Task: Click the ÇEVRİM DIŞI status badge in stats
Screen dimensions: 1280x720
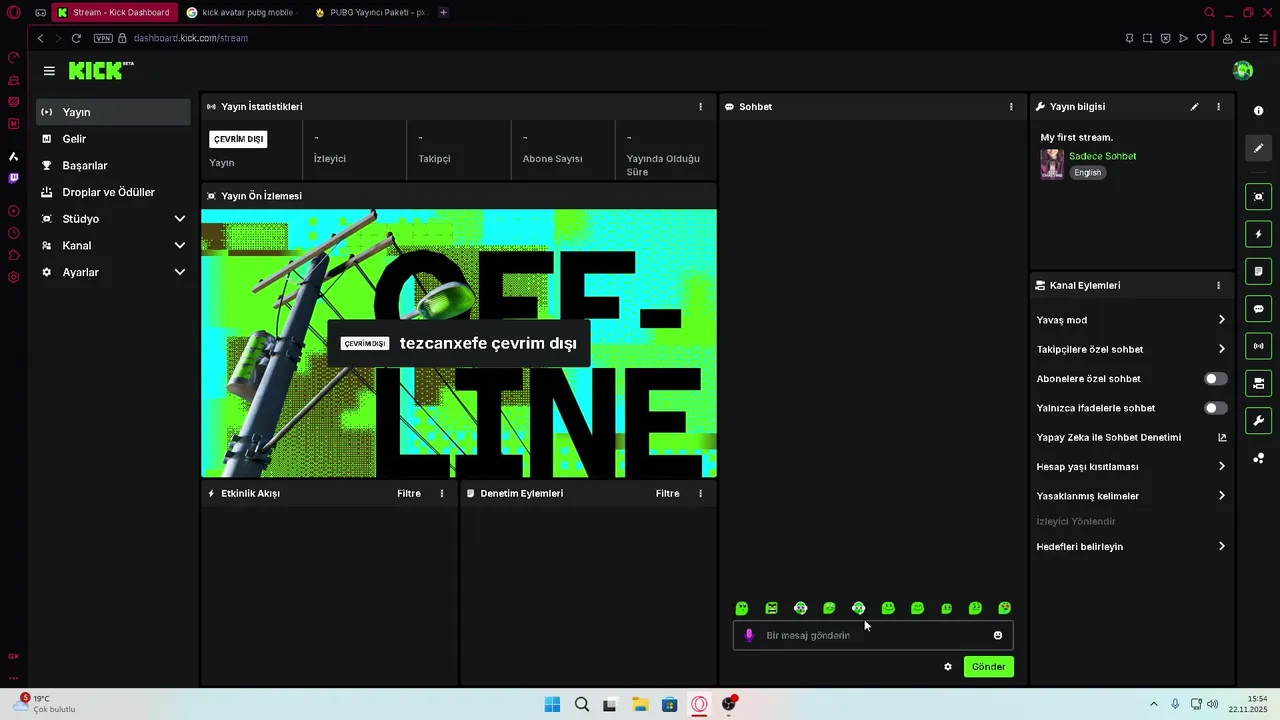Action: pos(238,139)
